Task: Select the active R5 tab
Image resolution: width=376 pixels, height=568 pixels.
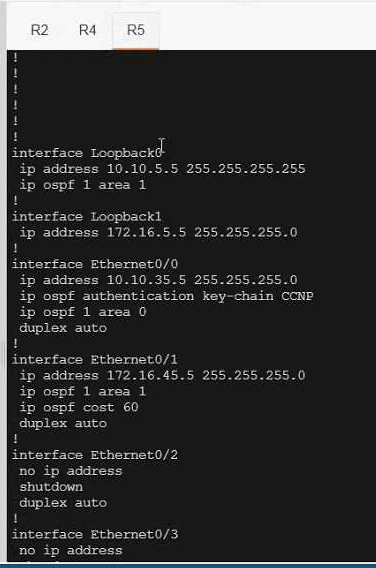Action: (136, 30)
